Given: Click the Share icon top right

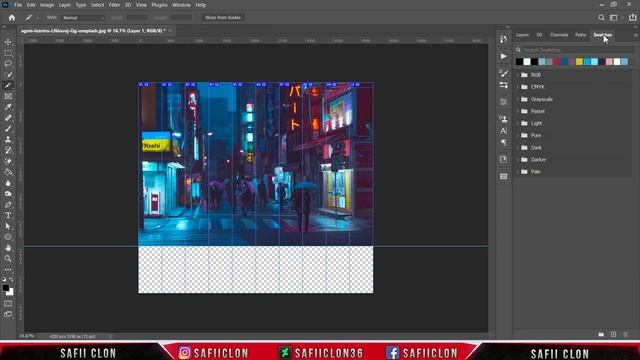Looking at the screenshot, I should 632,18.
